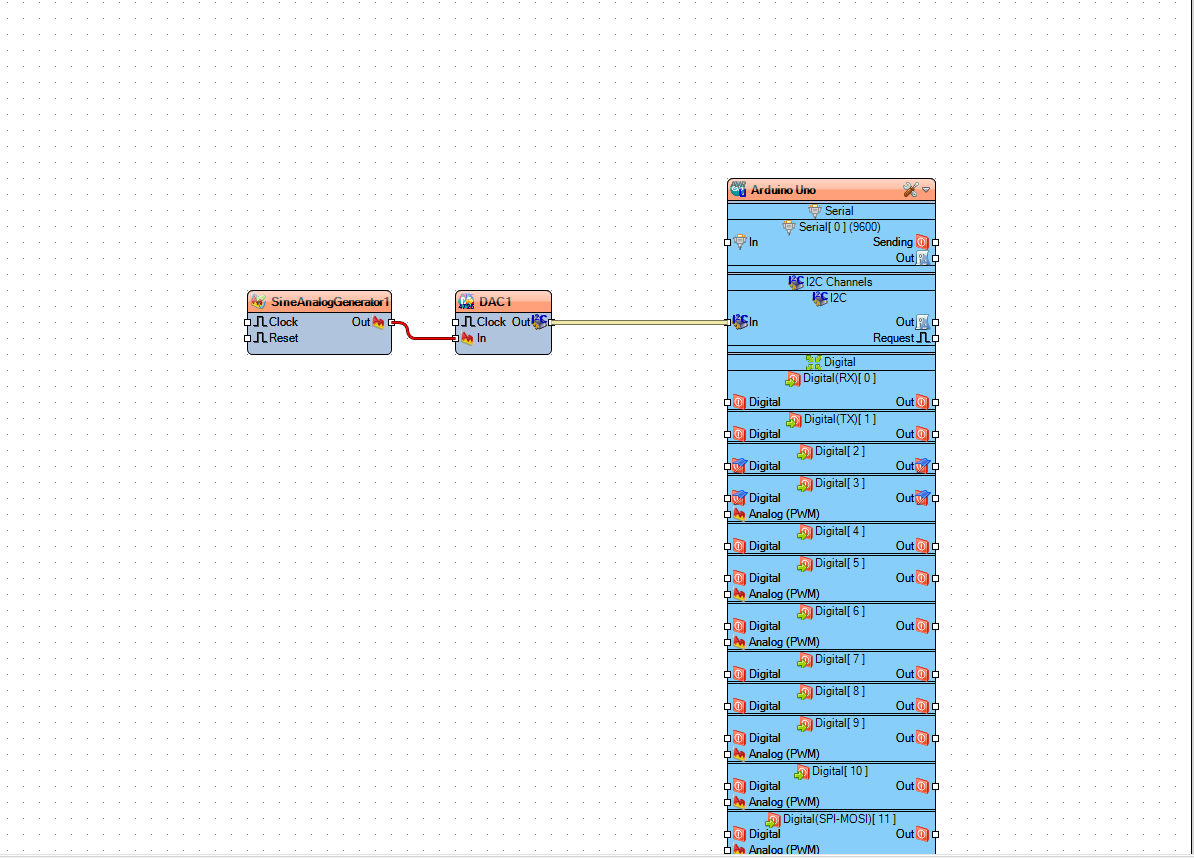
Task: Click the Digital[ 10 ] Analog (PWM) pin
Action: [x=727, y=802]
